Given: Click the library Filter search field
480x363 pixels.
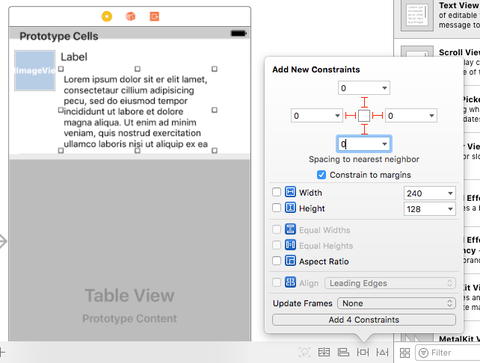Looking at the screenshot, I should tap(448, 353).
